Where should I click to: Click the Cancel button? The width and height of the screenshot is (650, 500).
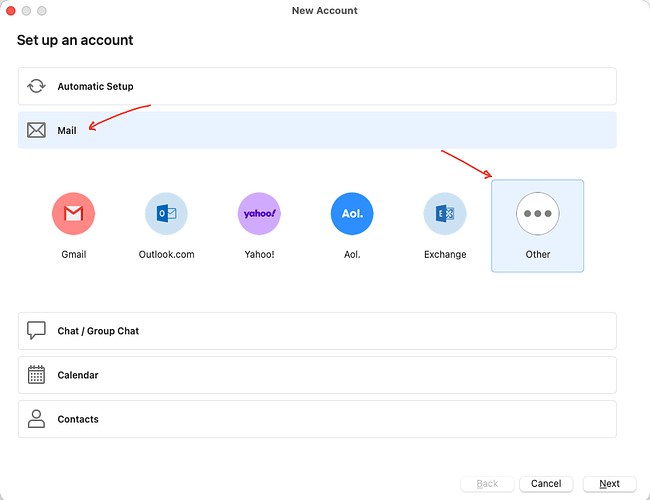[546, 484]
